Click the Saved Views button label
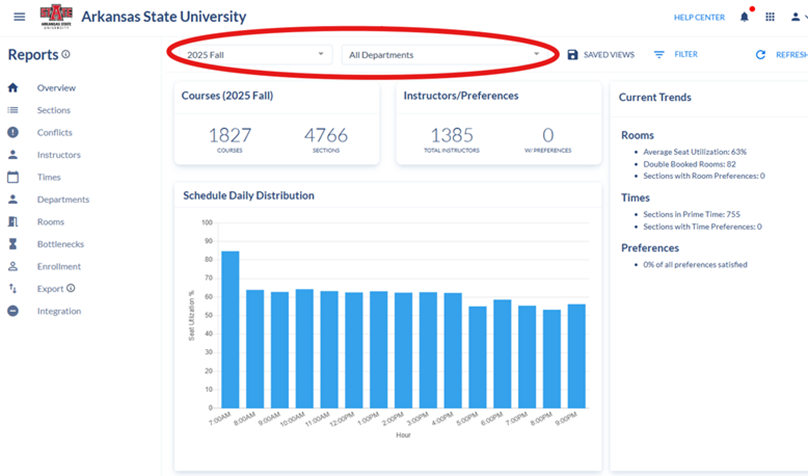808x476 pixels. (x=609, y=55)
